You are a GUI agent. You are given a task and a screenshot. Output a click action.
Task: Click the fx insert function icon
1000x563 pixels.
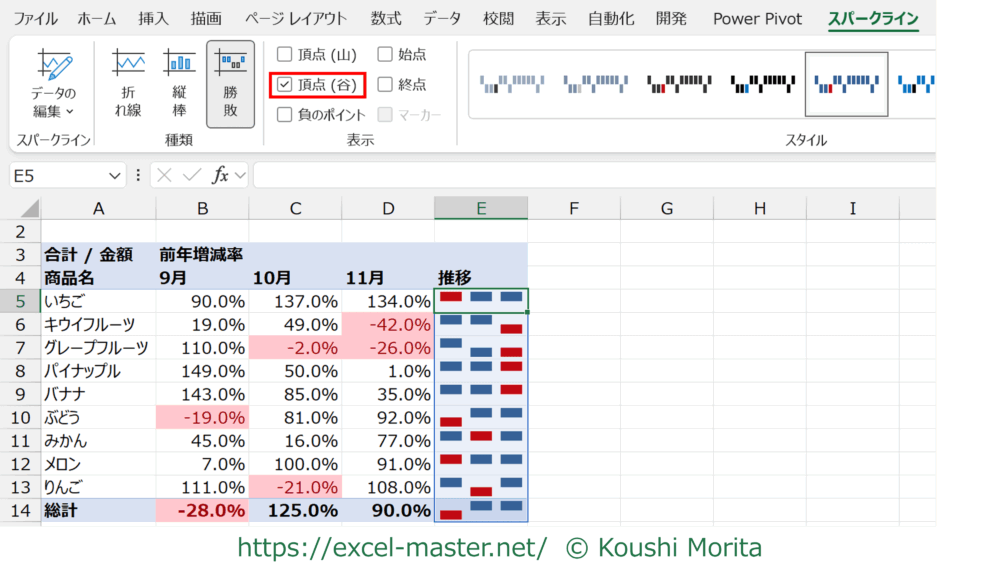point(219,175)
